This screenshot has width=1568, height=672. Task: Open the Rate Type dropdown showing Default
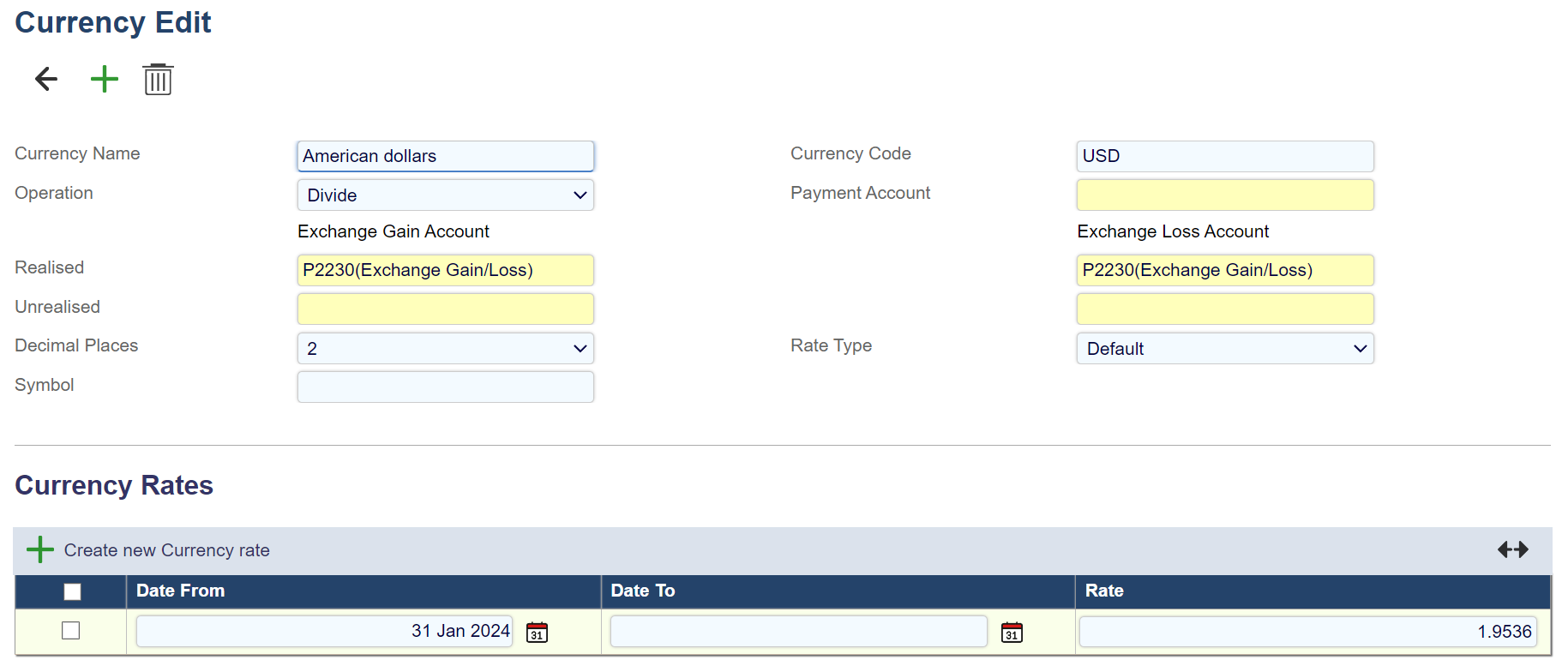tap(1224, 349)
